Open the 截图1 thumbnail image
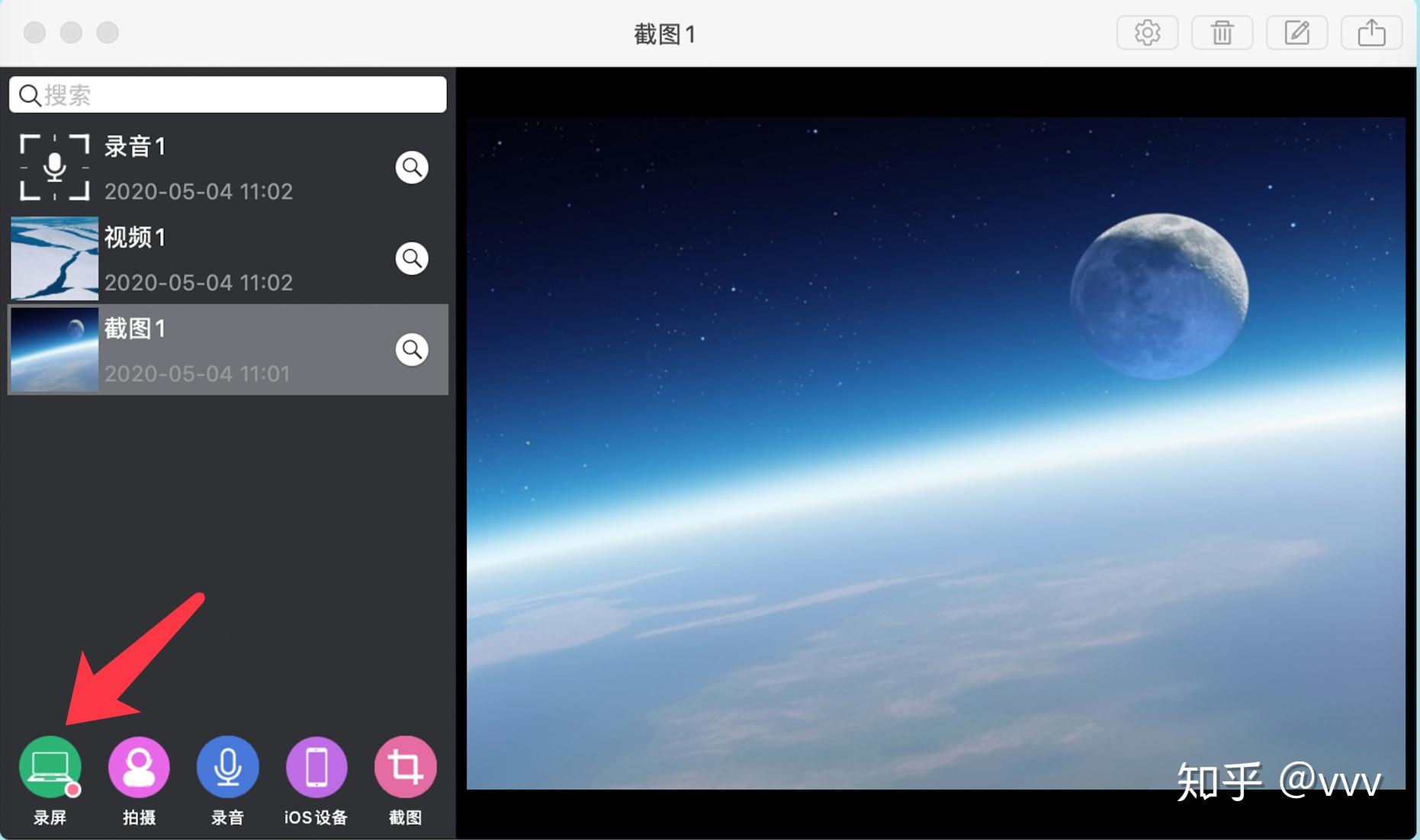Screen dimensions: 1420x840 [53, 349]
